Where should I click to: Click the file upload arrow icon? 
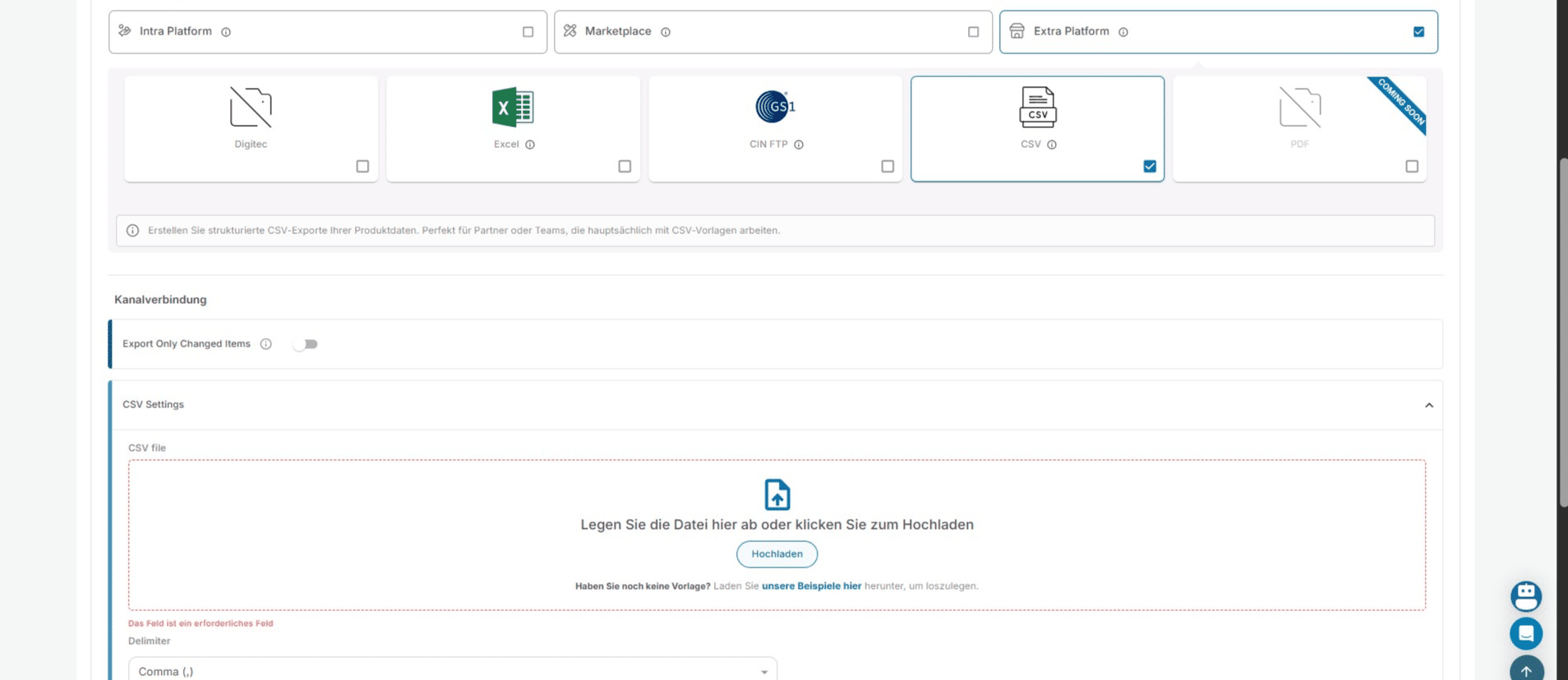pyautogui.click(x=777, y=494)
